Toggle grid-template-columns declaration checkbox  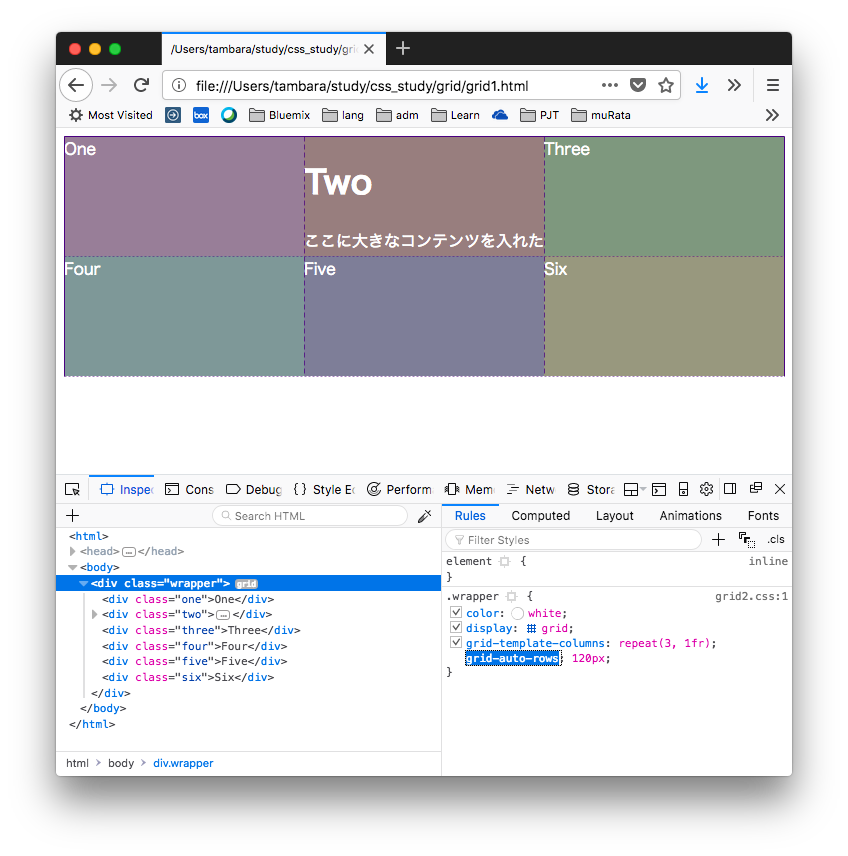click(456, 642)
